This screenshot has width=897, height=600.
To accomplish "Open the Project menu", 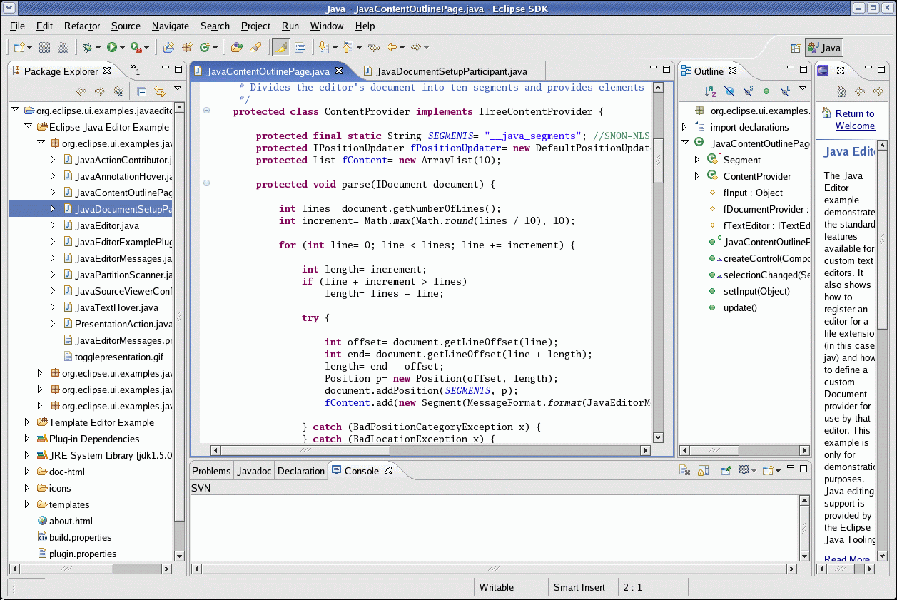I will [255, 26].
